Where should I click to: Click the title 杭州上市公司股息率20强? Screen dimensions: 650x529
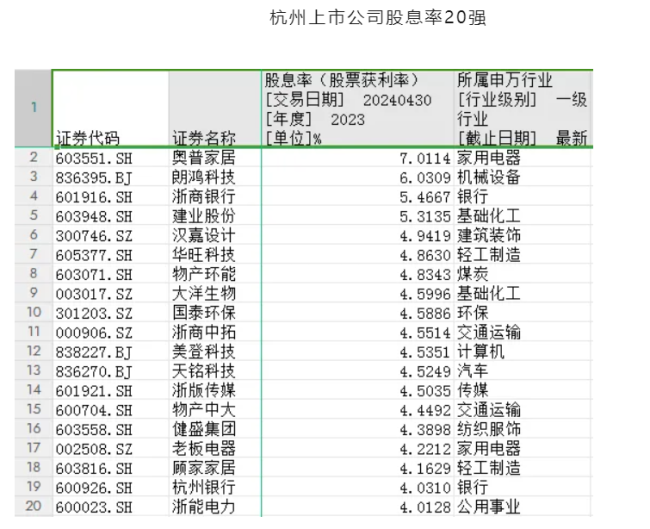(x=378, y=18)
